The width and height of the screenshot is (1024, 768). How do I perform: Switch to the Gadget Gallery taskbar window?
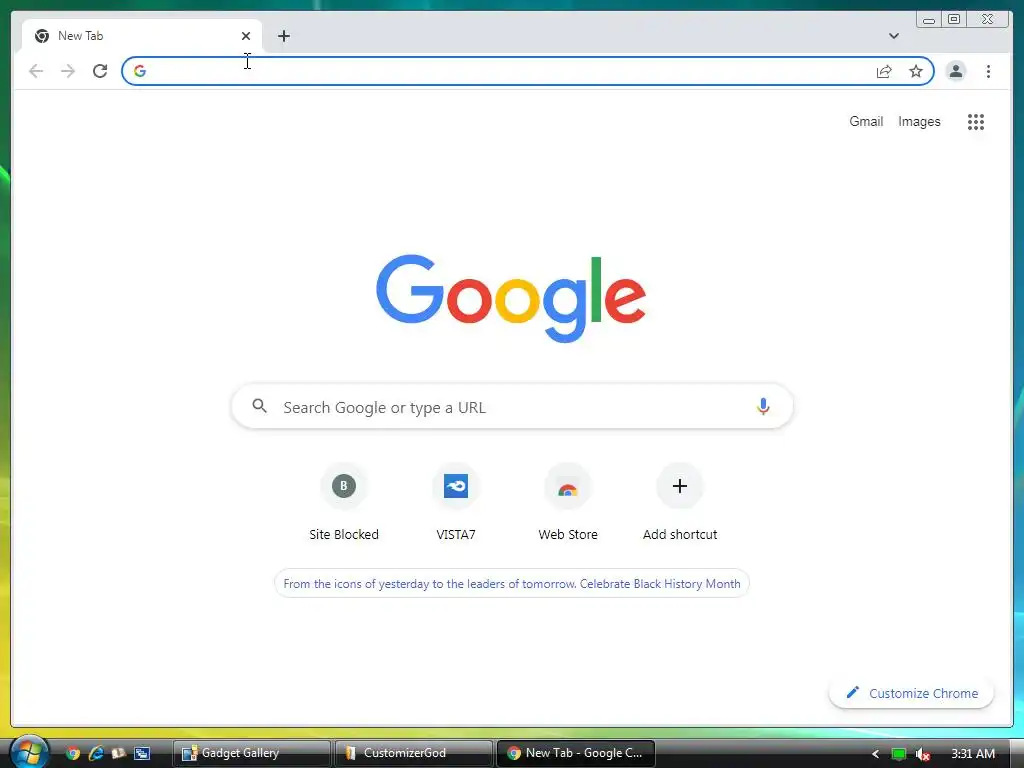click(x=251, y=753)
